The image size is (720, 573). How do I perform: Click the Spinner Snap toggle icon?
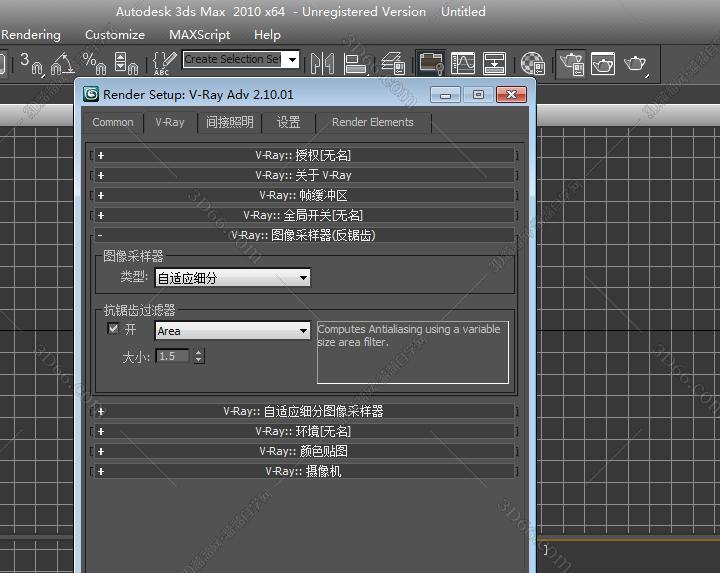(x=126, y=63)
